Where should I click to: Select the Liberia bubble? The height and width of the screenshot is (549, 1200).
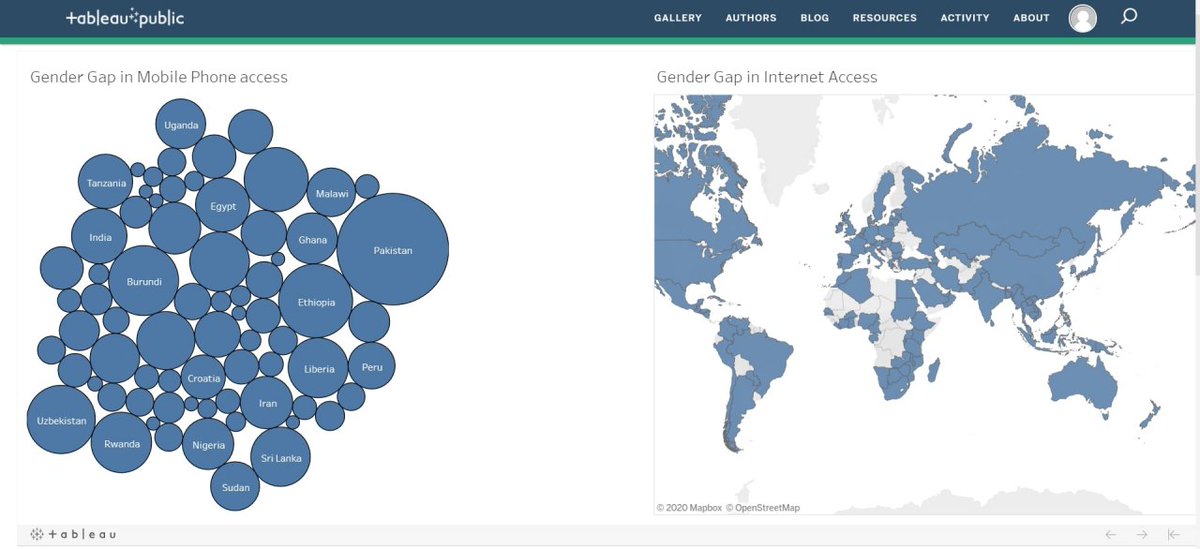[x=319, y=368]
